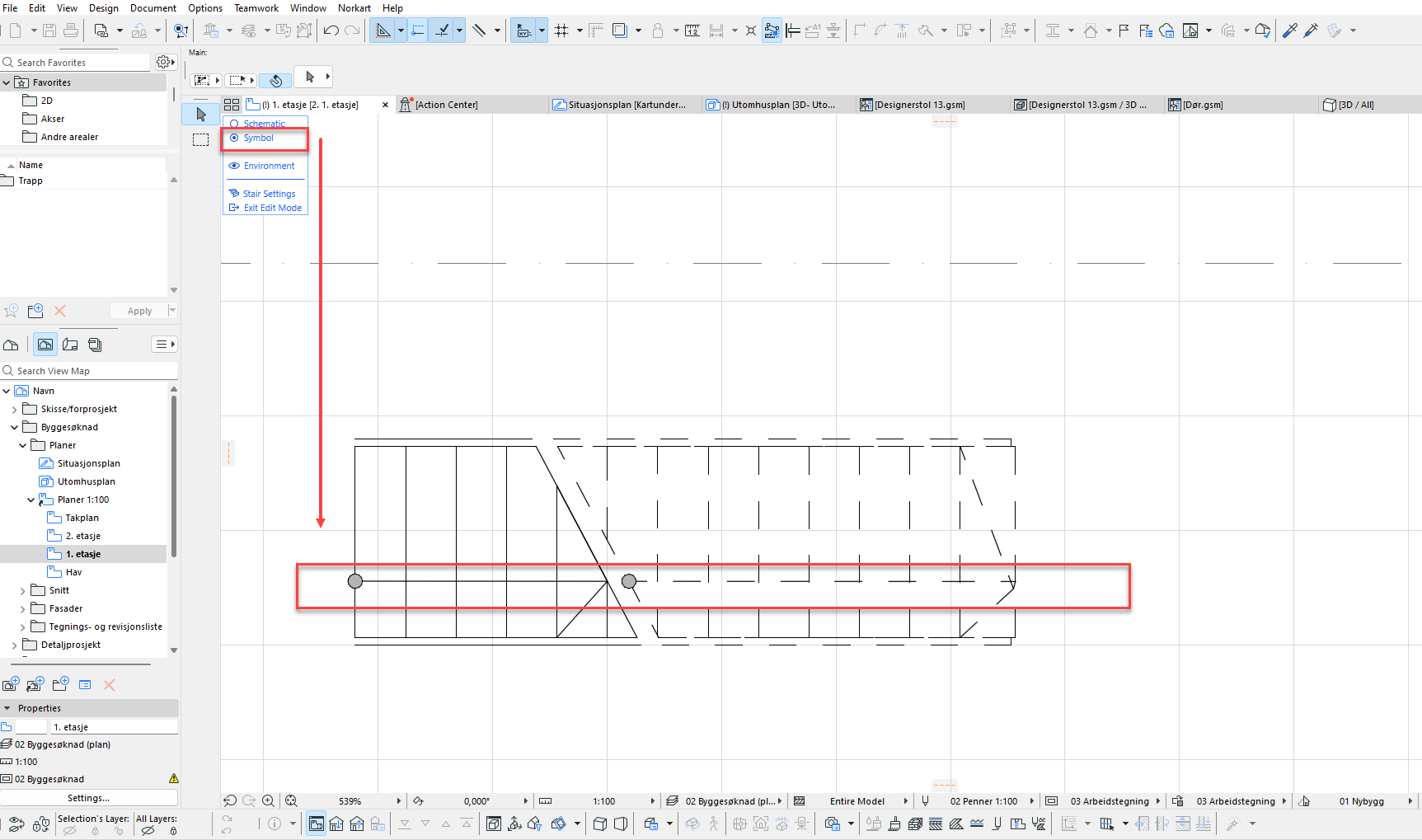Open the 539% zoom dropdown arrow
The width and height of the screenshot is (1422, 840).
[x=398, y=801]
